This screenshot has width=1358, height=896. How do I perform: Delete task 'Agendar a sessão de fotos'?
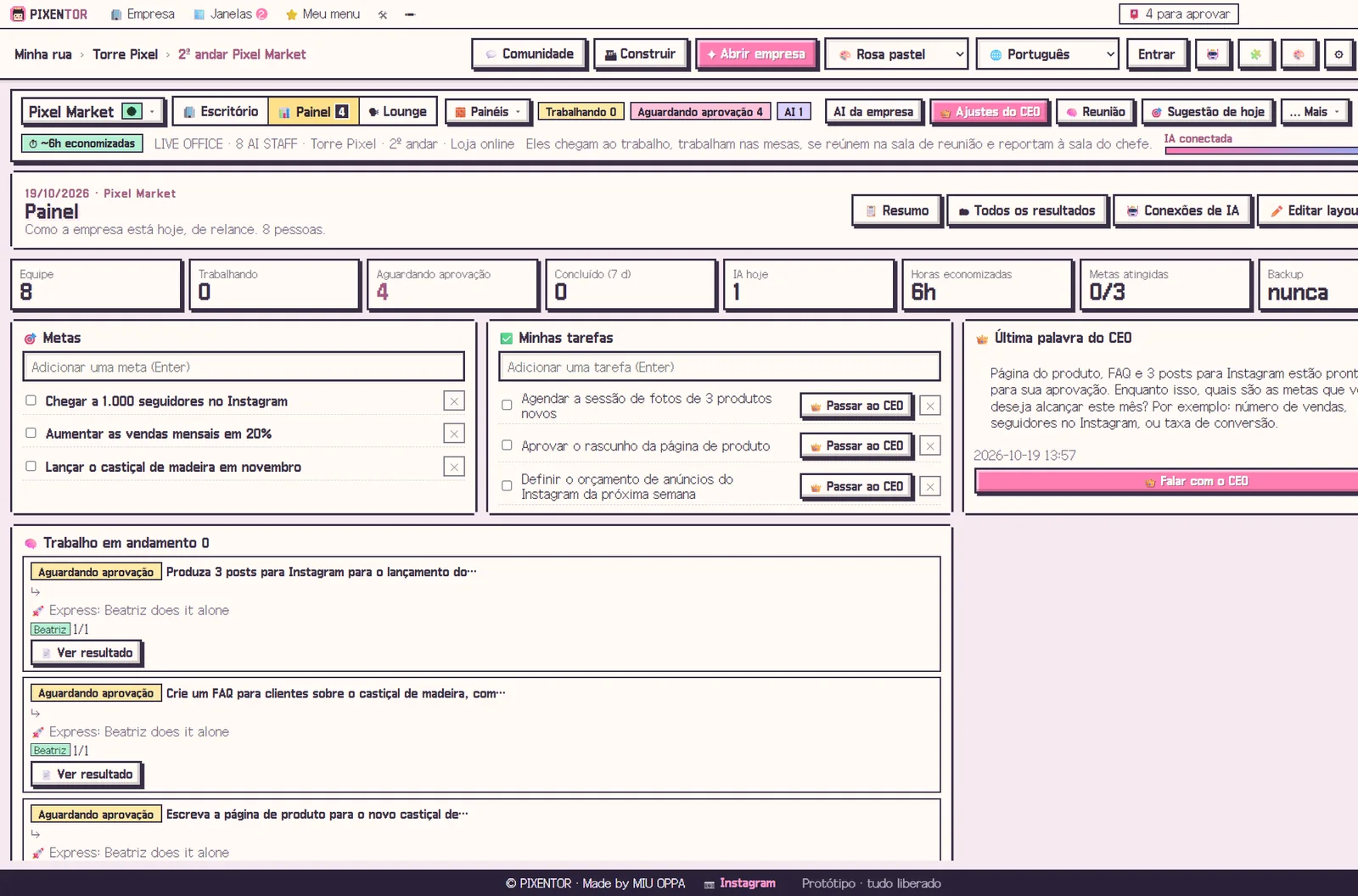tap(930, 406)
